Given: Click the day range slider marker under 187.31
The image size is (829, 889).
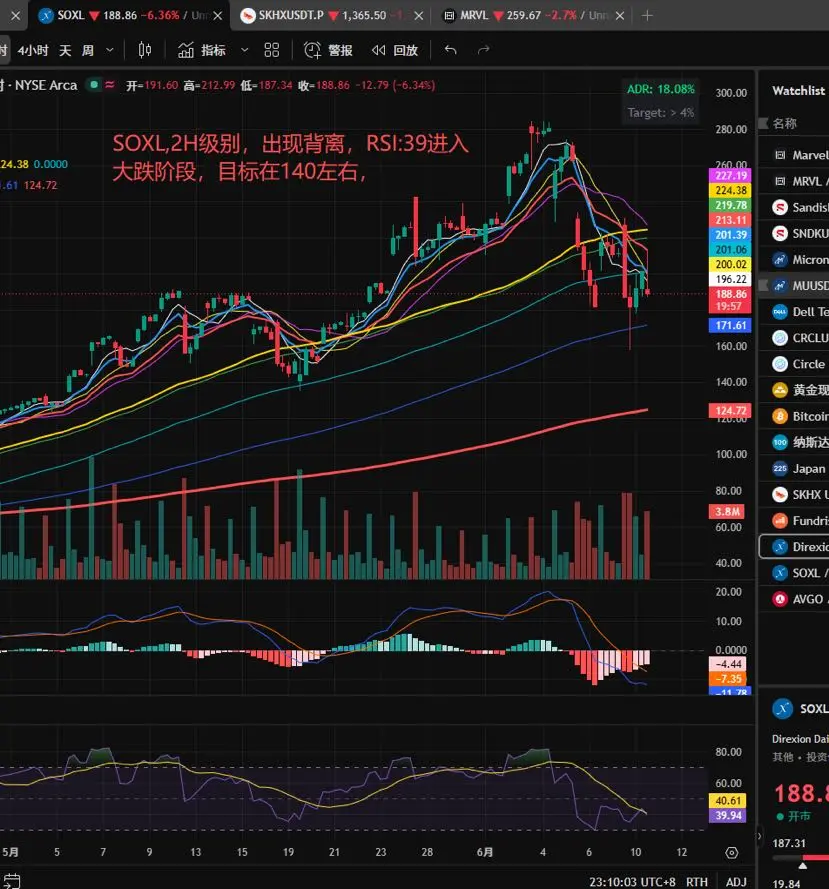Looking at the screenshot, I should [802, 865].
